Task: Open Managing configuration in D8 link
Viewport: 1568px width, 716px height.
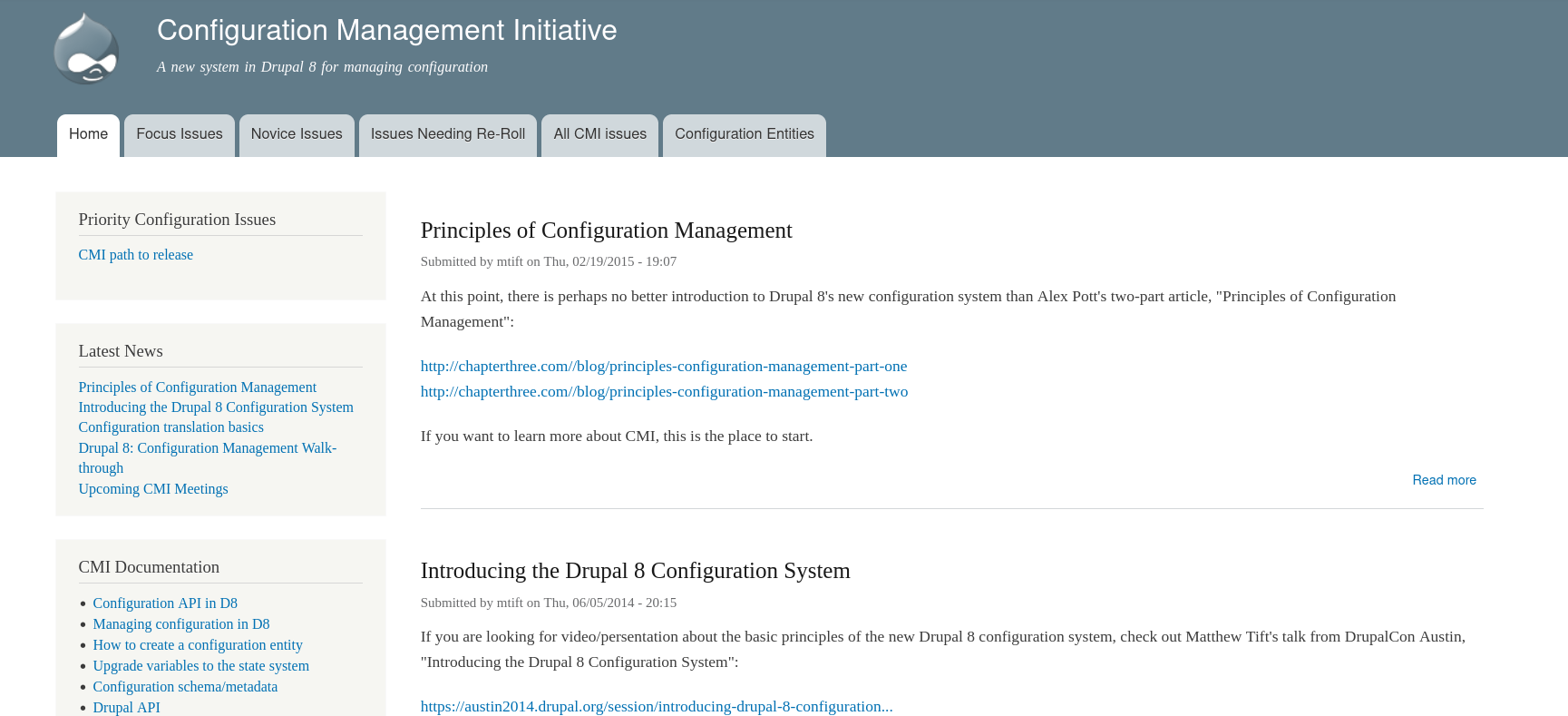Action: click(180, 624)
